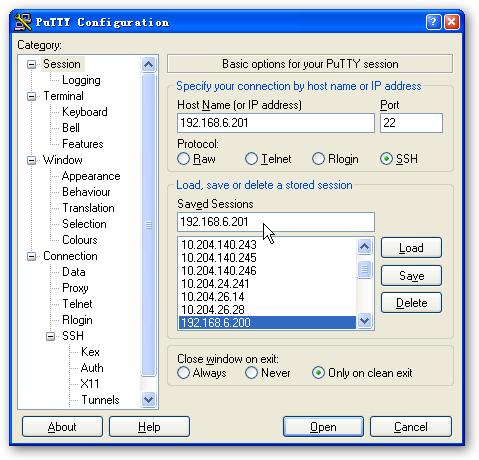Select the Telnet protocol radio button

coord(251,159)
